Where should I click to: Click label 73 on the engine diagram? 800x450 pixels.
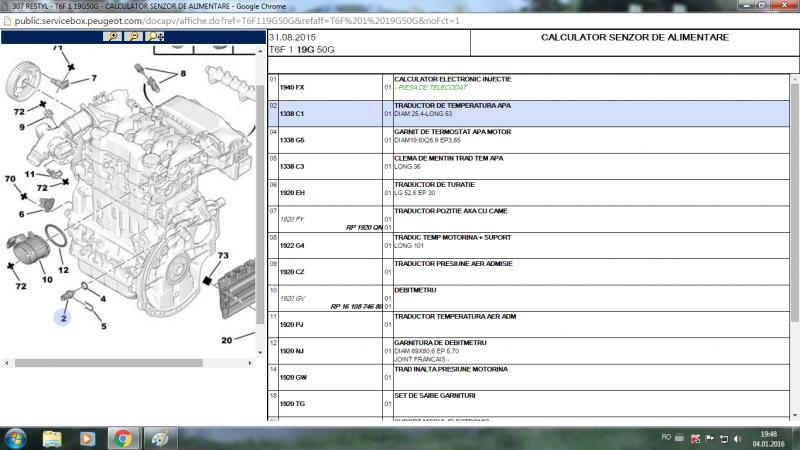tap(223, 255)
